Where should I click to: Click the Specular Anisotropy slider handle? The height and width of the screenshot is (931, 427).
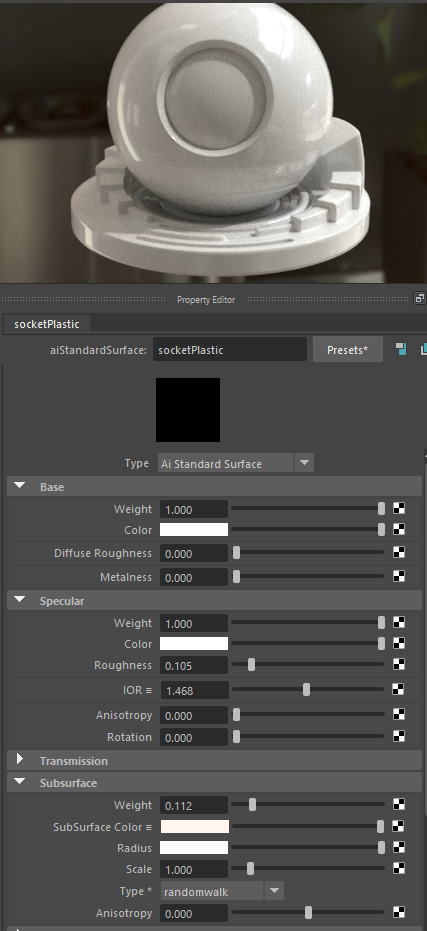(236, 715)
